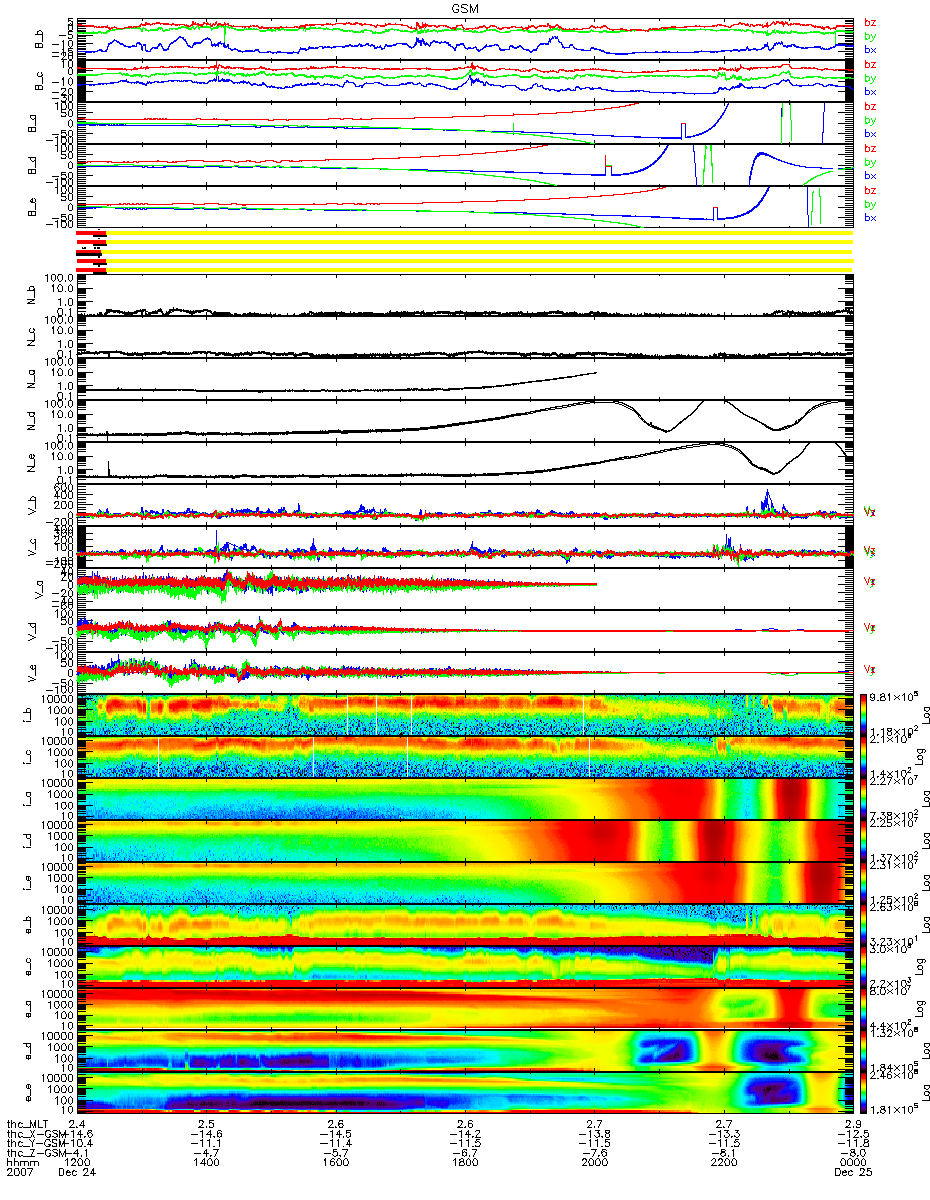Select the bz legend of the B_a panel
Viewport: 930px width, 1200px height.
[870, 106]
